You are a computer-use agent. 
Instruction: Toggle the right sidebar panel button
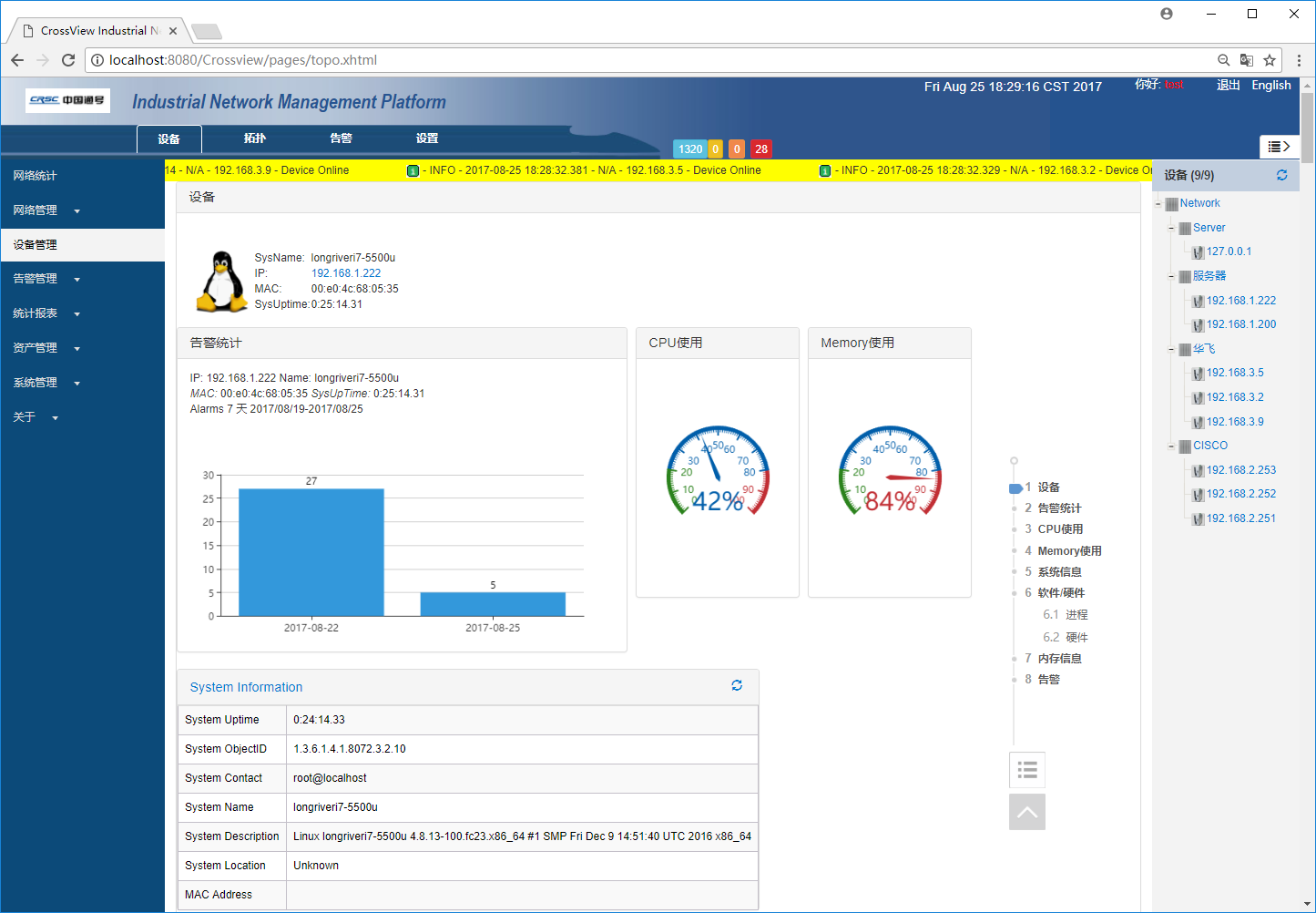pyautogui.click(x=1279, y=146)
